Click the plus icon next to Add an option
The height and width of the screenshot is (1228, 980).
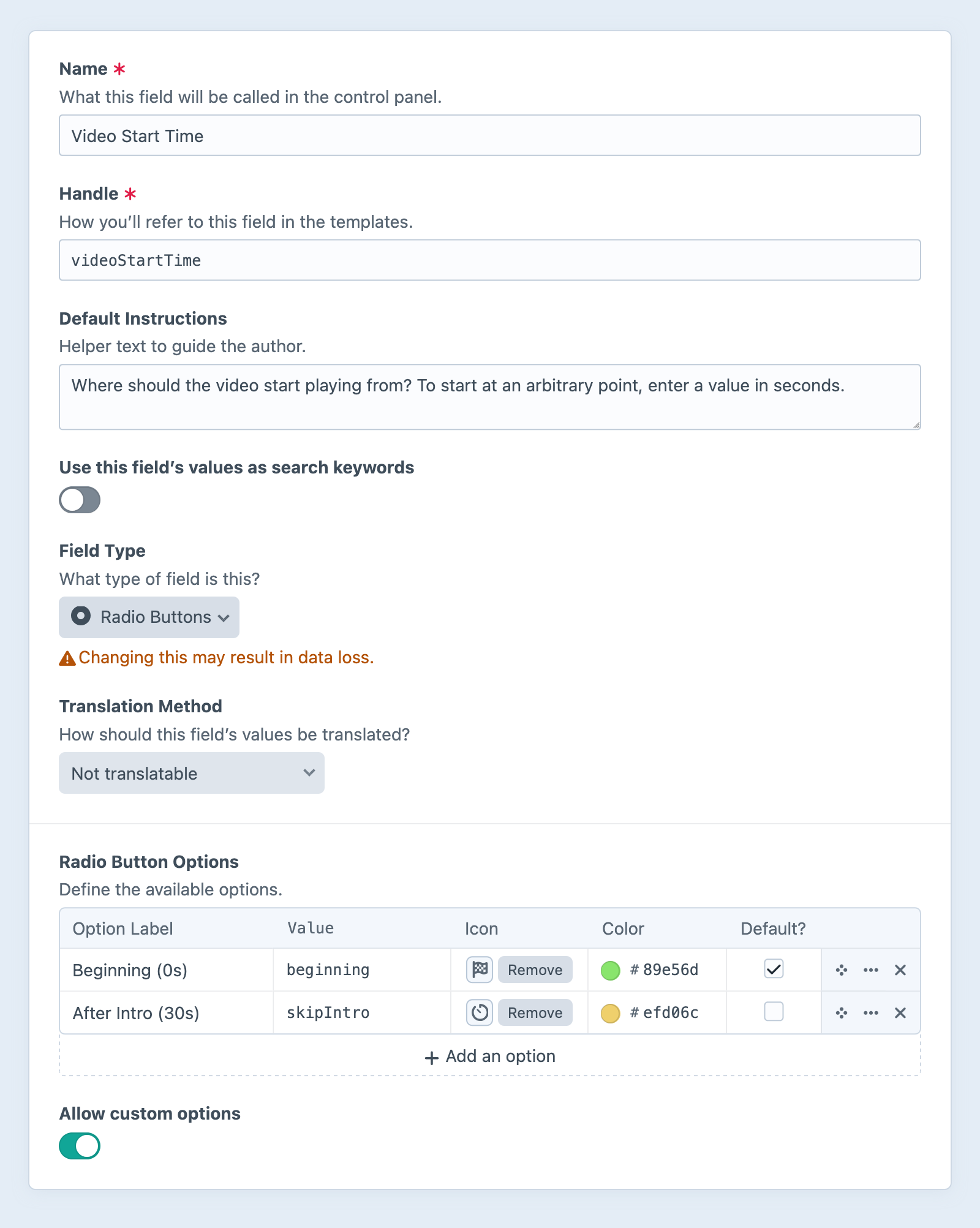431,1056
